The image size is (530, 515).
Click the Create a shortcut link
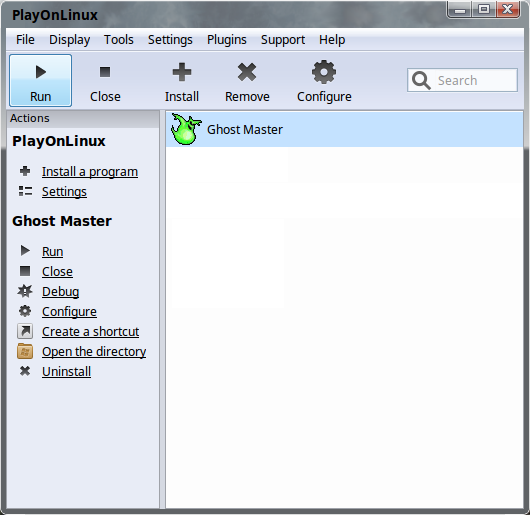coord(91,332)
